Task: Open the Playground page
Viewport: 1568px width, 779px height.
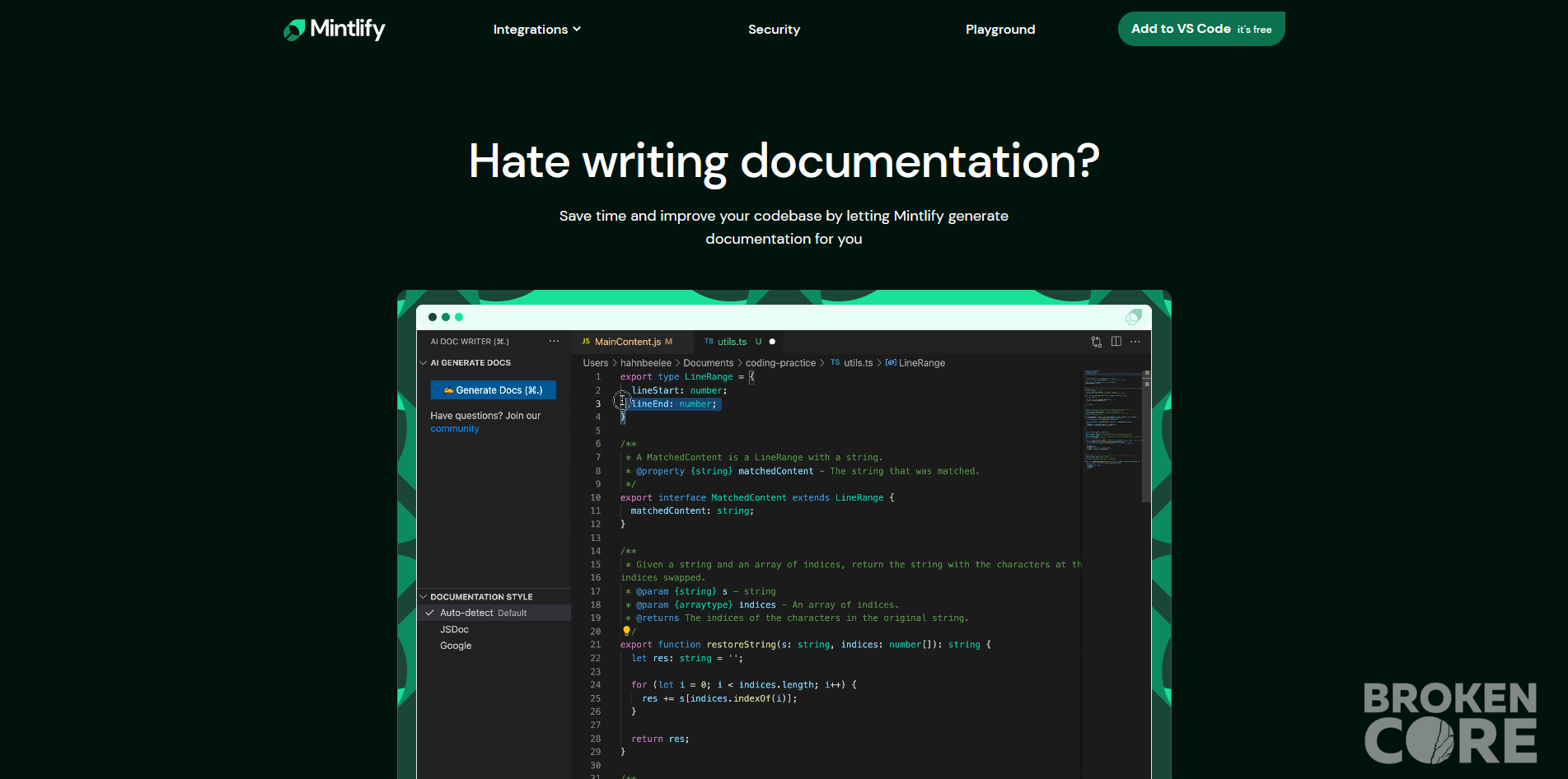Action: pos(1000,30)
